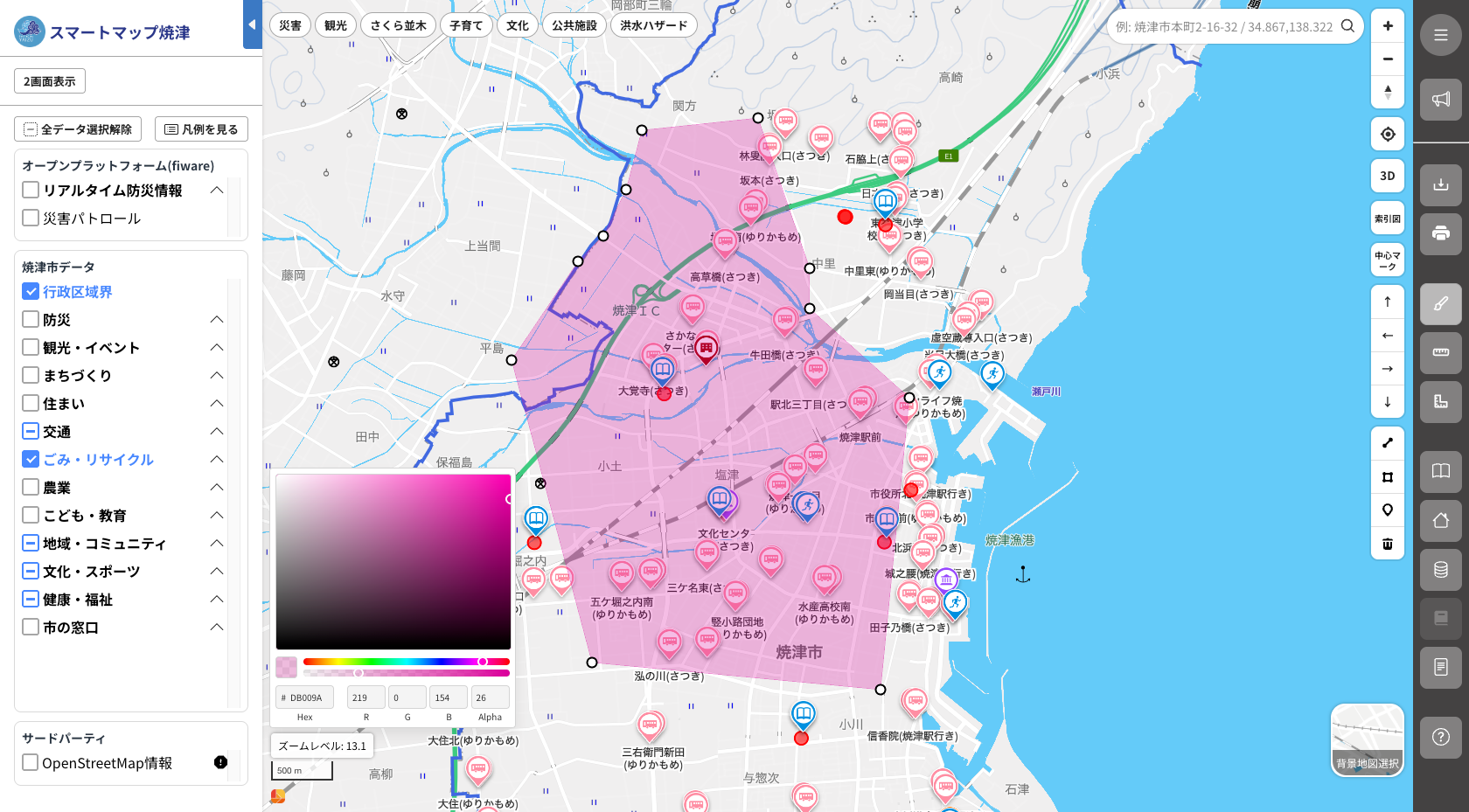The image size is (1469, 812).
Task: Switch to the 洪水ハザード tab
Action: pos(654,25)
